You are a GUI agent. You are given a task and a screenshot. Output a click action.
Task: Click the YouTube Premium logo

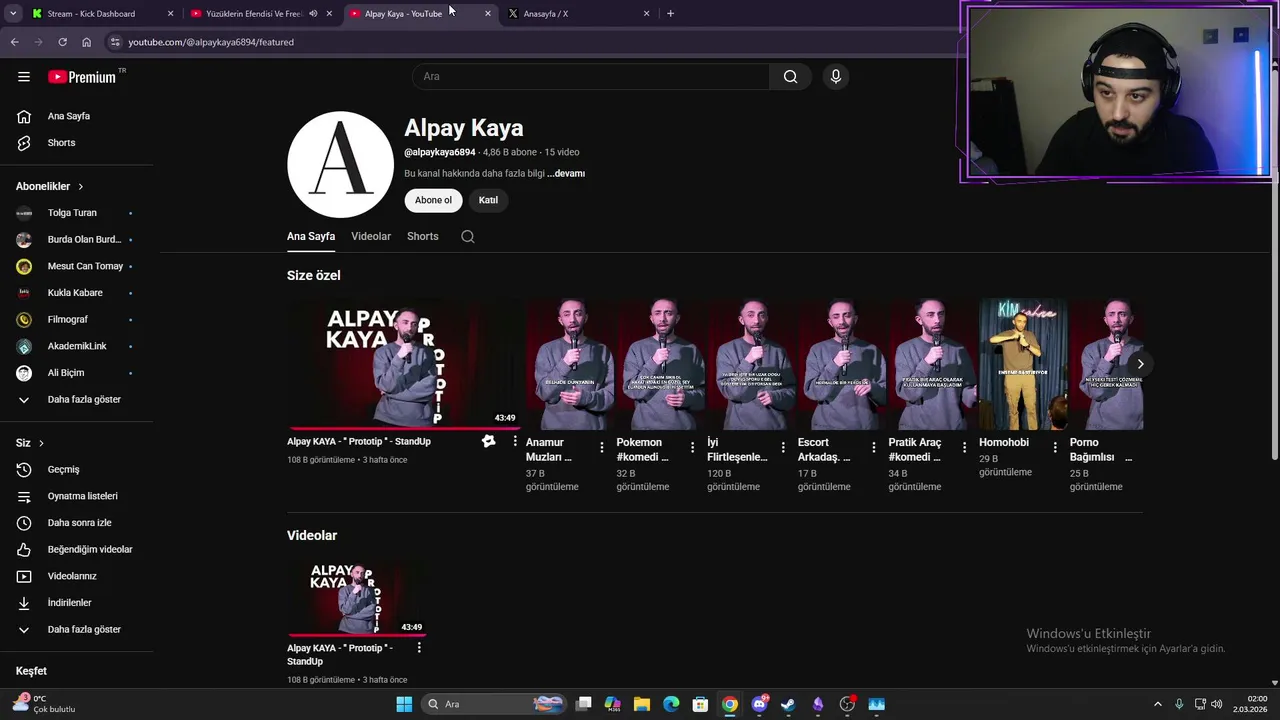(82, 77)
